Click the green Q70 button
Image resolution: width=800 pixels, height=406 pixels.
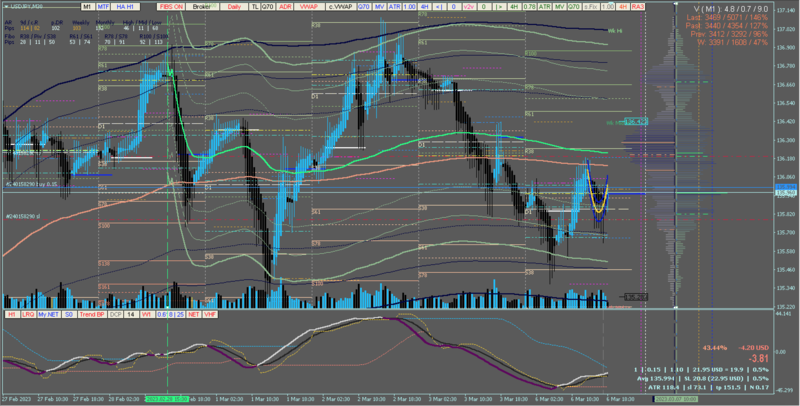pyautogui.click(x=574, y=7)
